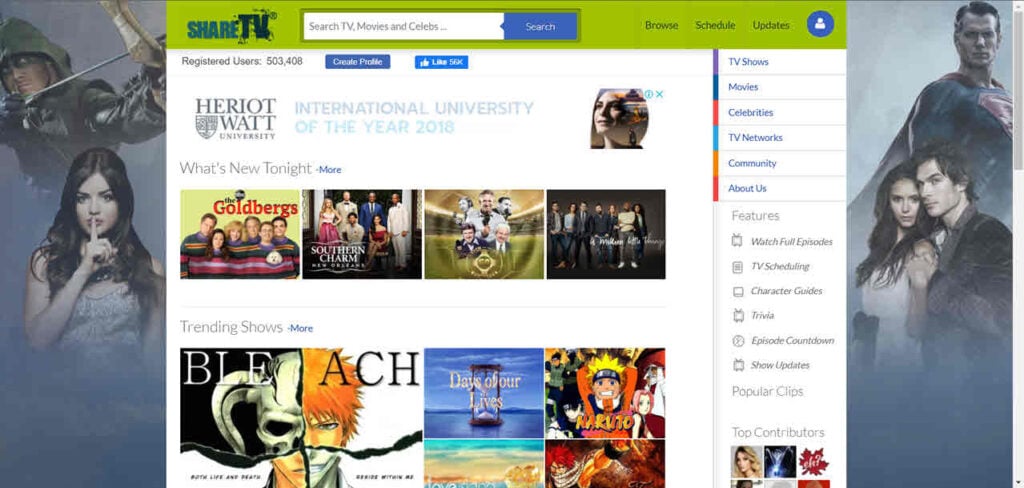This screenshot has width=1024, height=488.
Task: Click the Popular Clips heading
Action: point(767,392)
